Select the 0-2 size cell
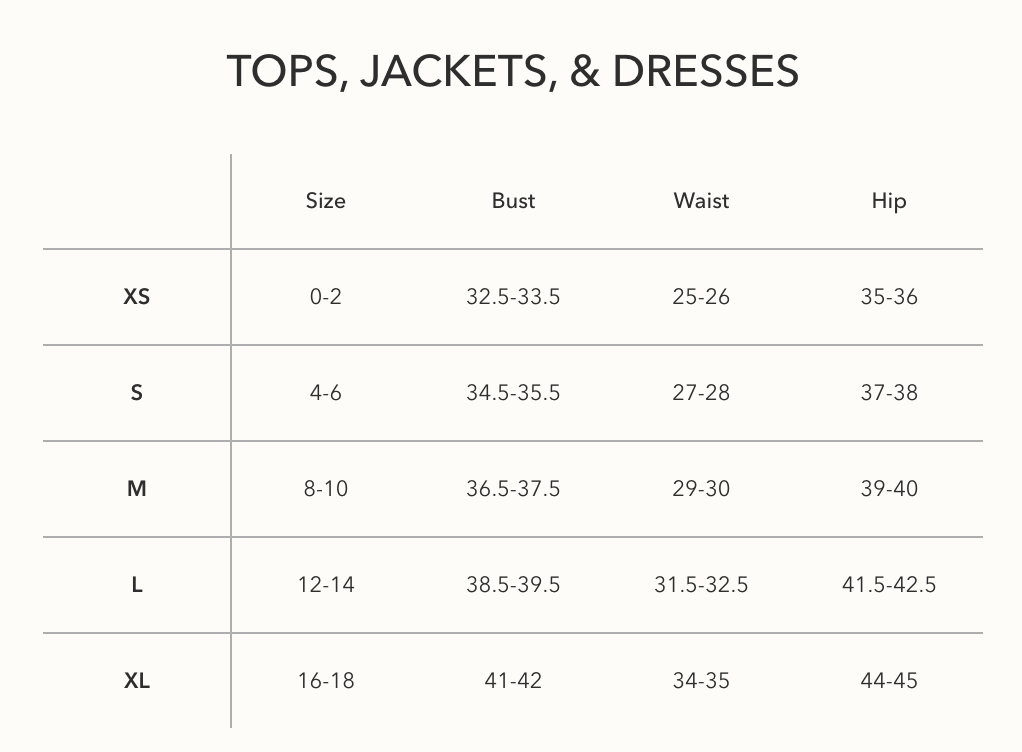 pyautogui.click(x=325, y=296)
